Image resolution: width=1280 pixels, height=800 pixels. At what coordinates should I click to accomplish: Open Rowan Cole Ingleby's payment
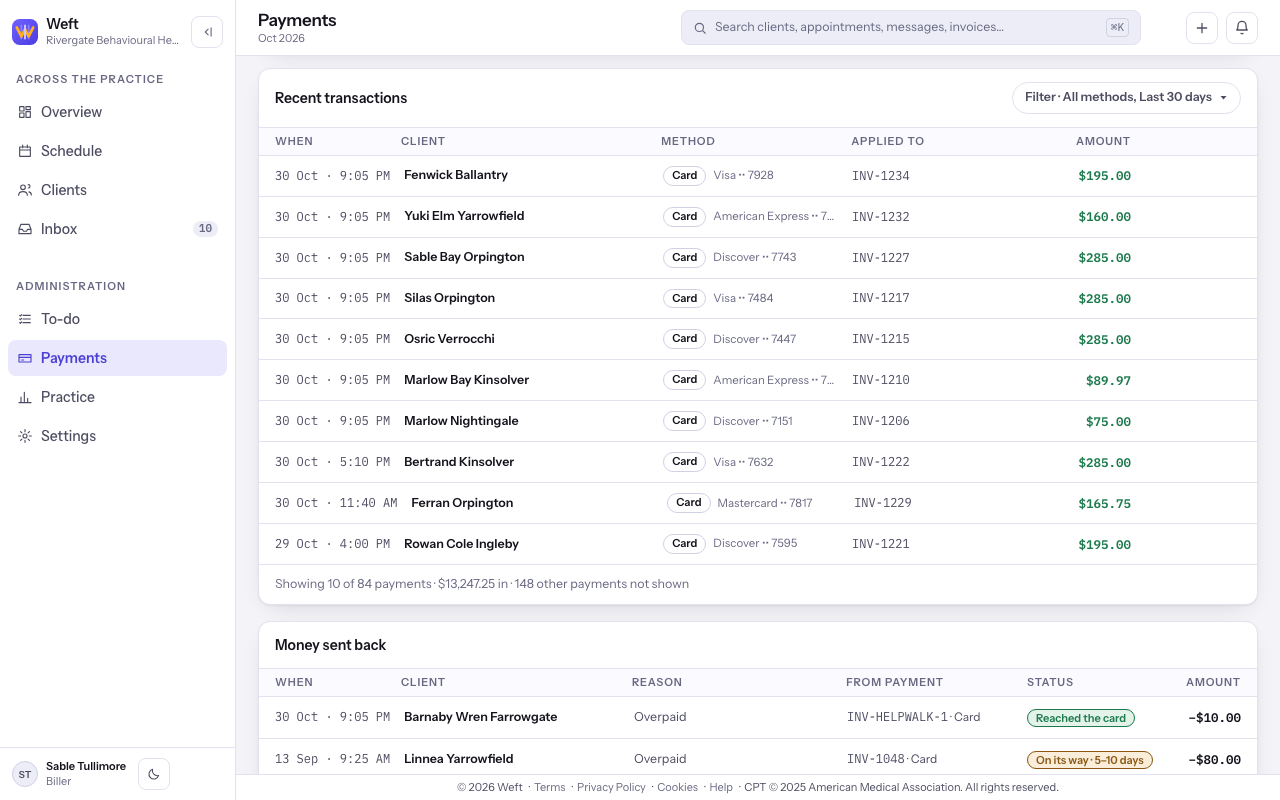pyautogui.click(x=758, y=544)
